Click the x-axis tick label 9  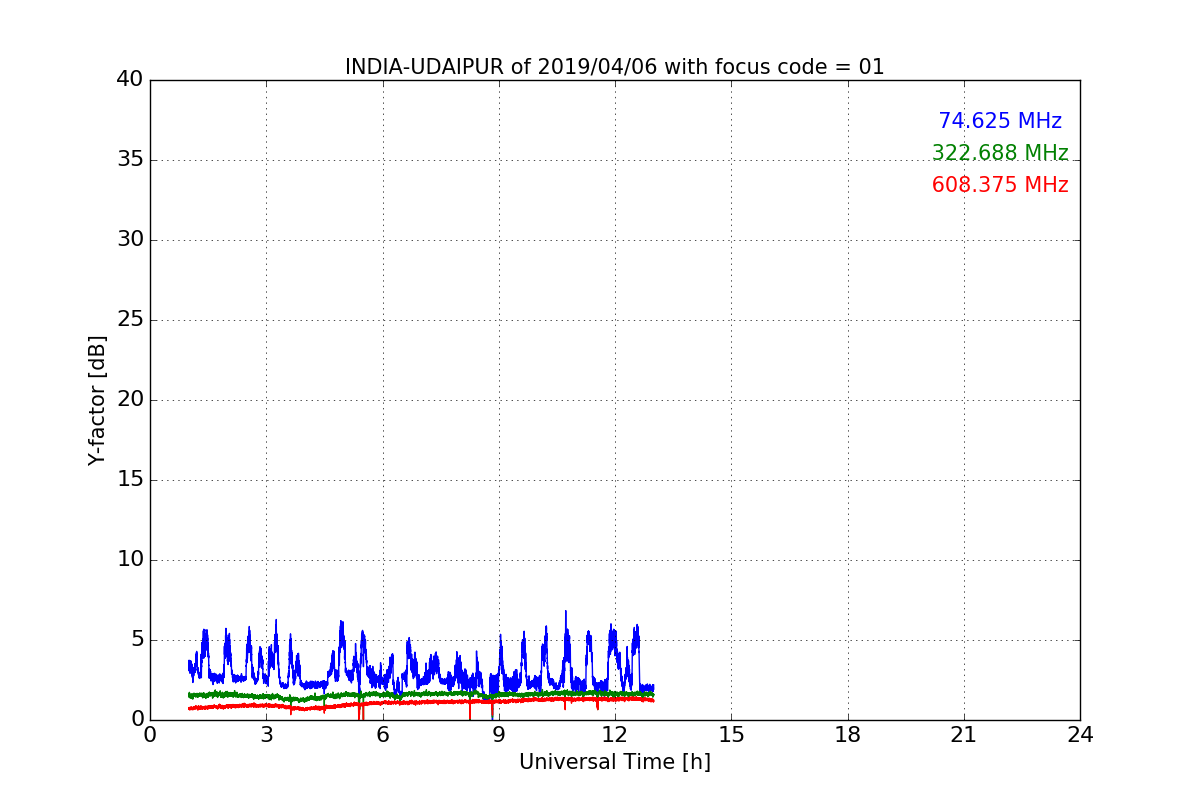[498, 734]
